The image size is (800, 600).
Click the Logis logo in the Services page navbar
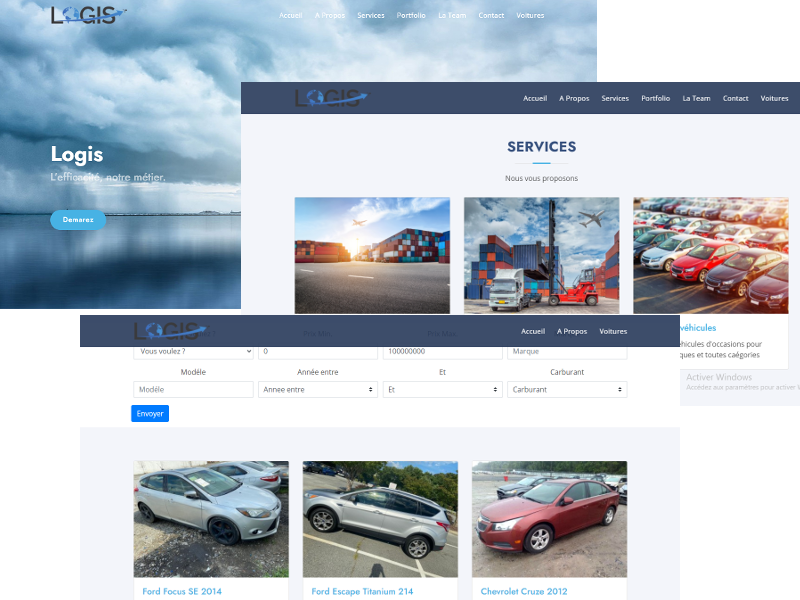click(331, 97)
